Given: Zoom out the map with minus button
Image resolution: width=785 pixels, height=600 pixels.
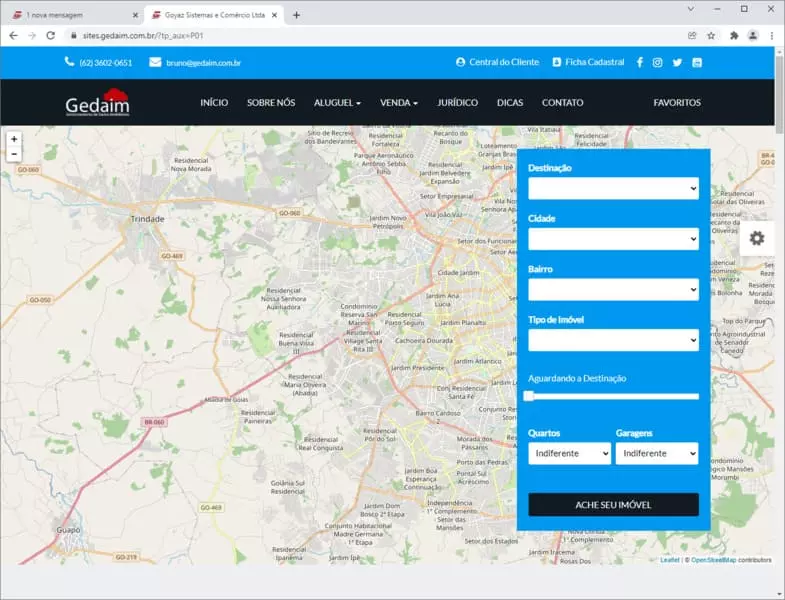Looking at the screenshot, I should pyautogui.click(x=14, y=154).
